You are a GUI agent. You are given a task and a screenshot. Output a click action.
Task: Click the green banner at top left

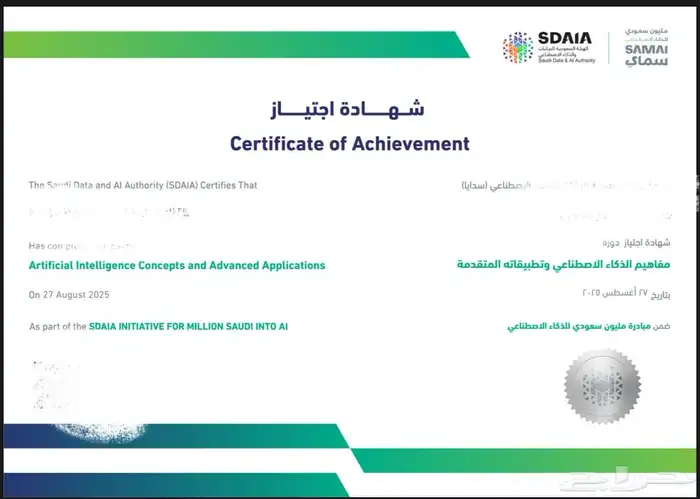pos(230,44)
